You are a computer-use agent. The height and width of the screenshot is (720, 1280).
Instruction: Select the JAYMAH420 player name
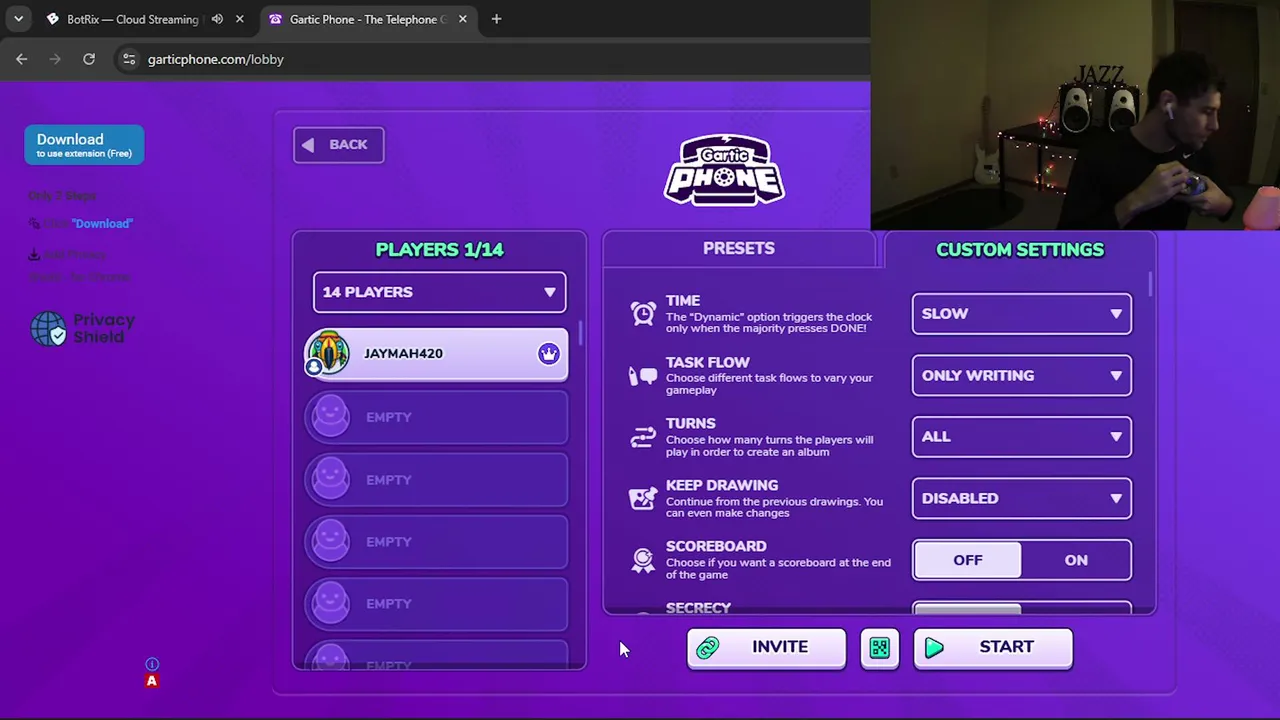tap(403, 353)
